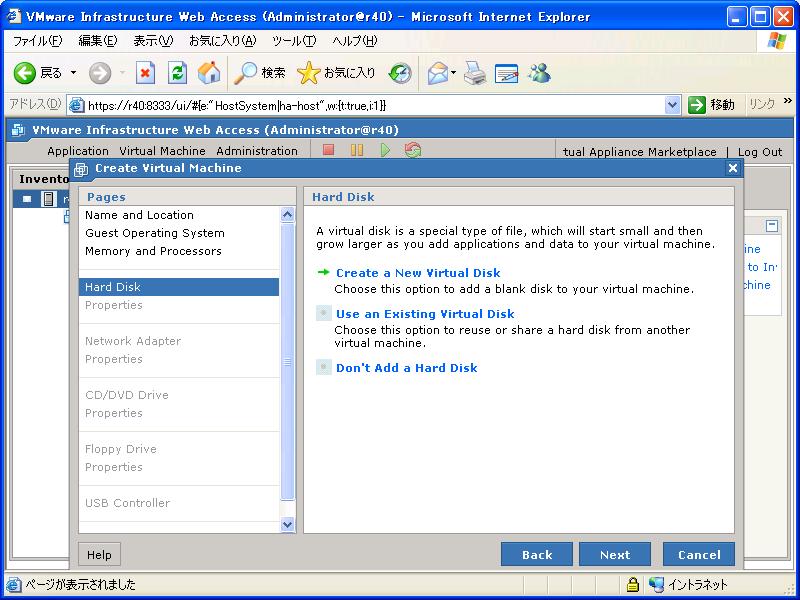Collapse the panel with minus icon
This screenshot has height=600, width=800.
pyautogui.click(x=772, y=226)
